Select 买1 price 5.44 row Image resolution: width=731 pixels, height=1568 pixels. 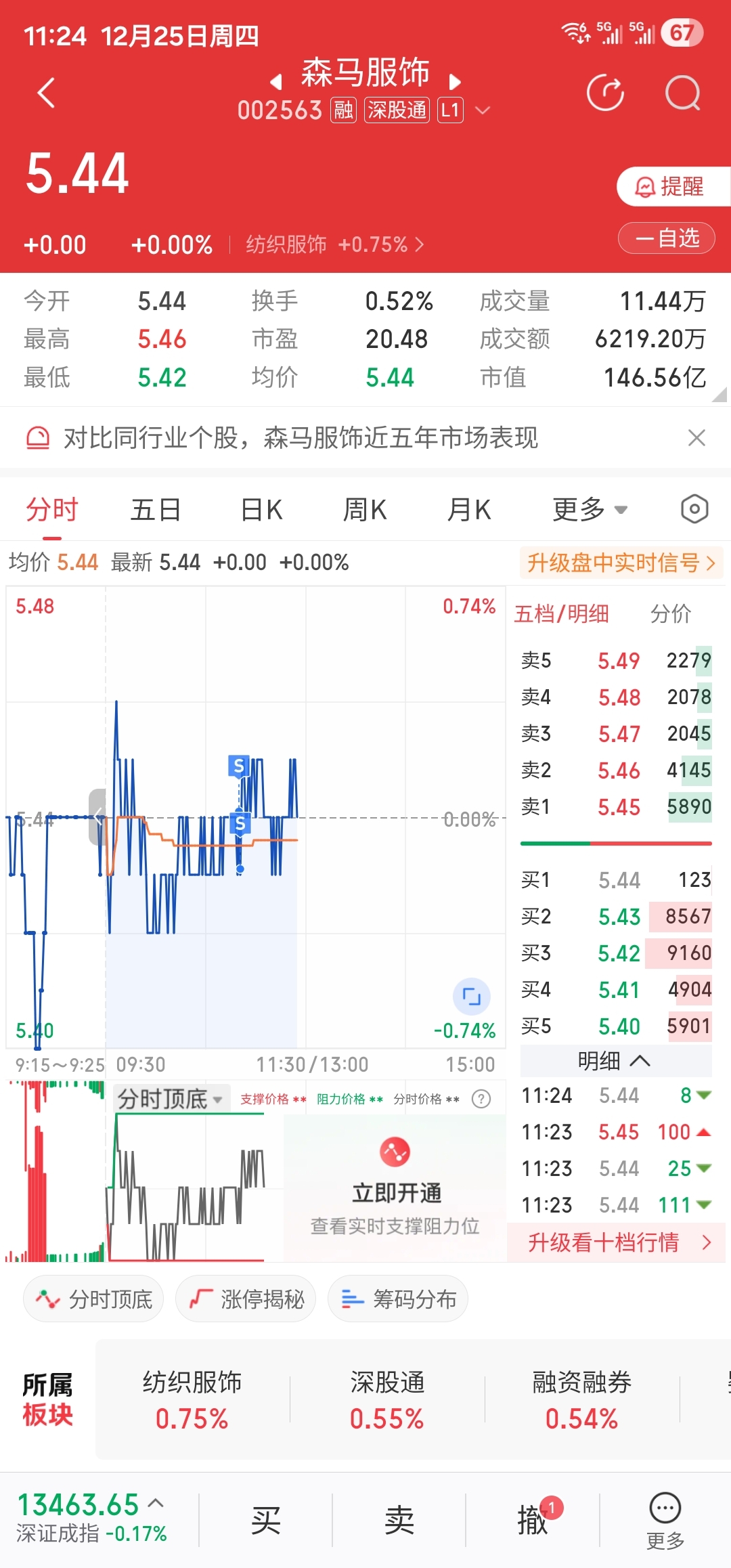coord(616,879)
